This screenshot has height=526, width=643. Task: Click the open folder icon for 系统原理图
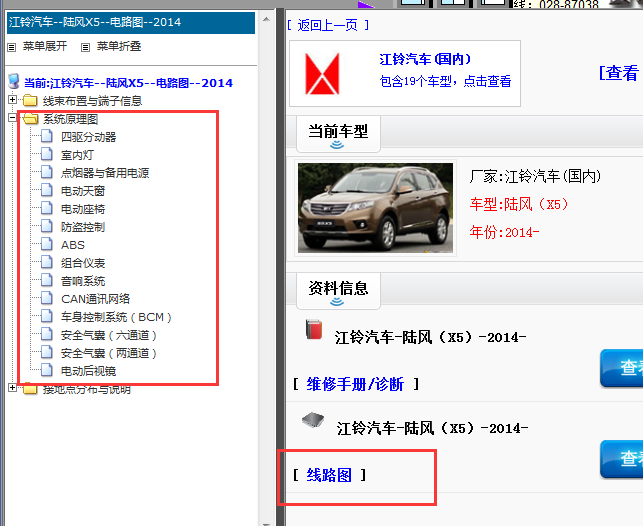click(30, 119)
